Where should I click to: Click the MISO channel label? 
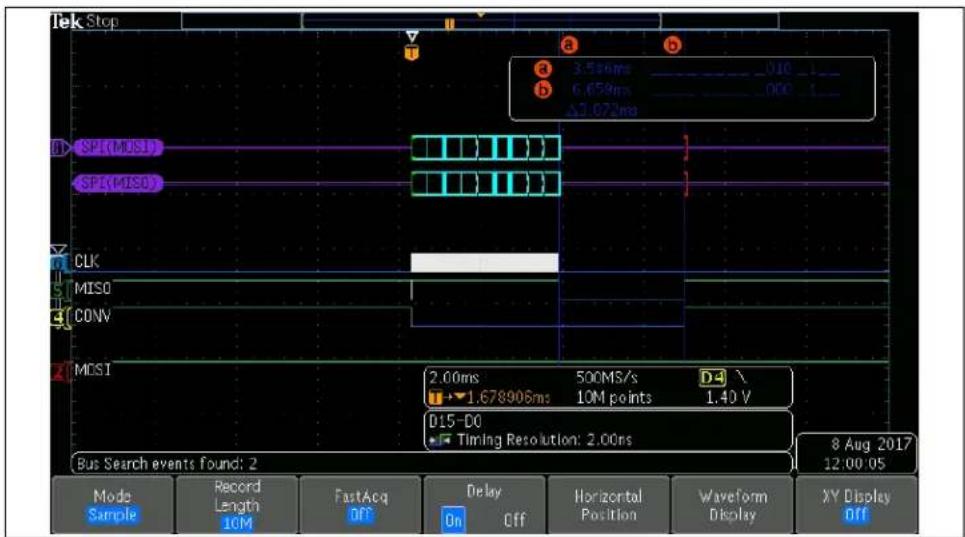(x=92, y=288)
